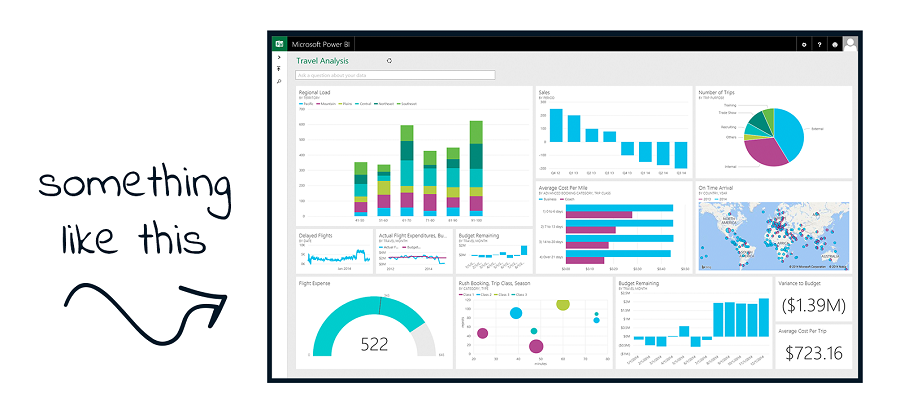Select the large blue External pie slice
The width and height of the screenshot is (900, 415).
(789, 133)
